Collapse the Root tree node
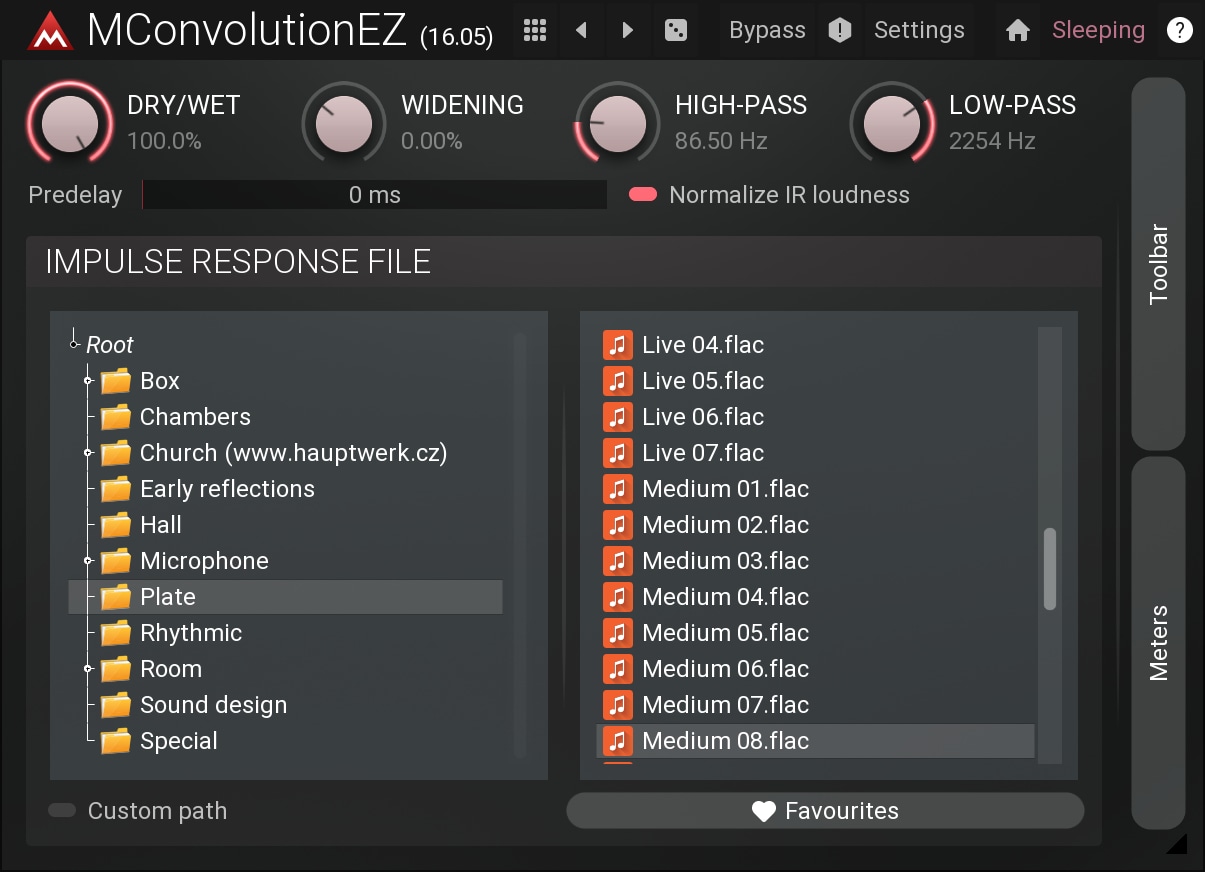 [x=74, y=345]
